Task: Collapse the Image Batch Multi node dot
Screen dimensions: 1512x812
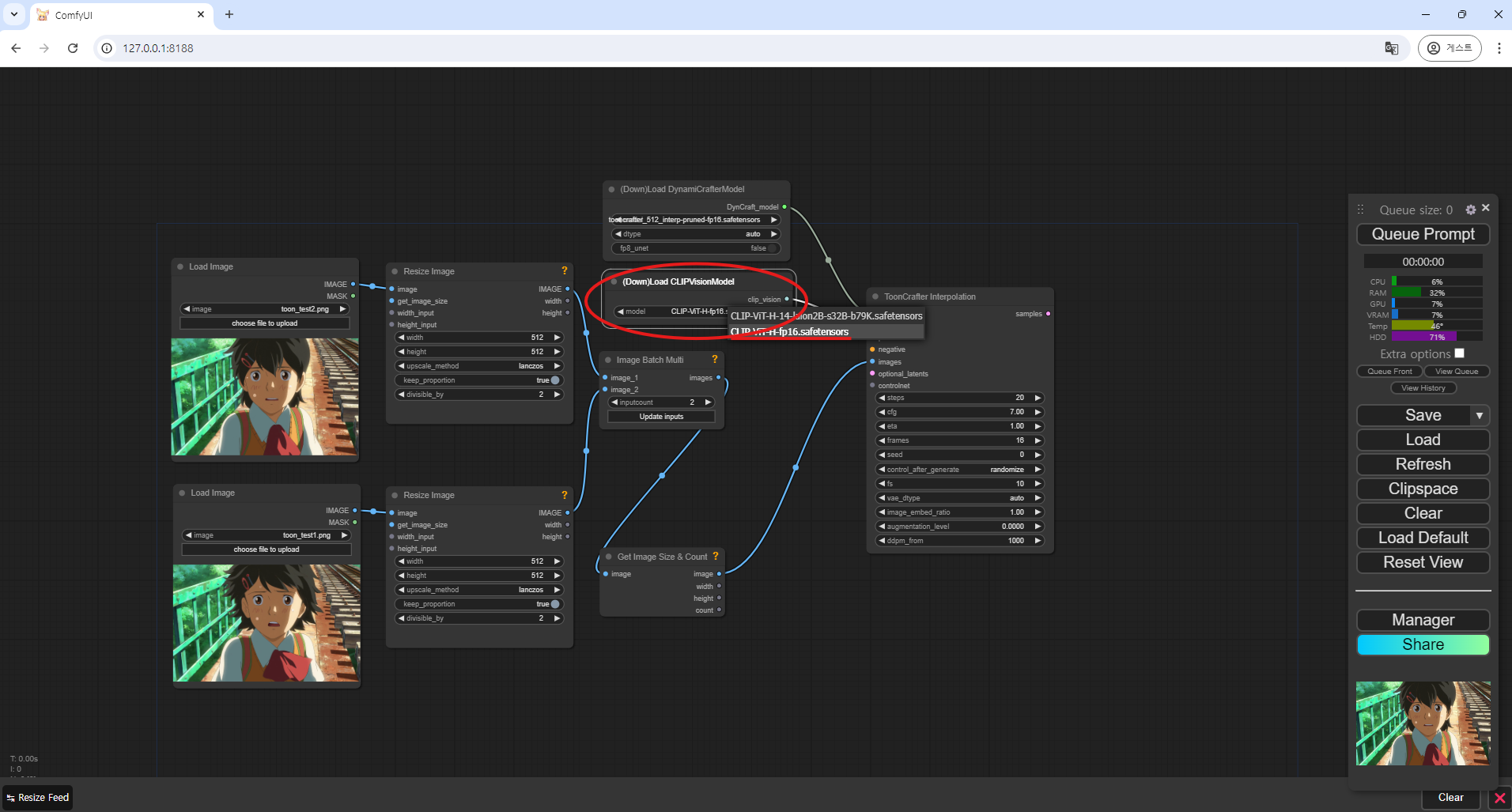Action: 608,360
